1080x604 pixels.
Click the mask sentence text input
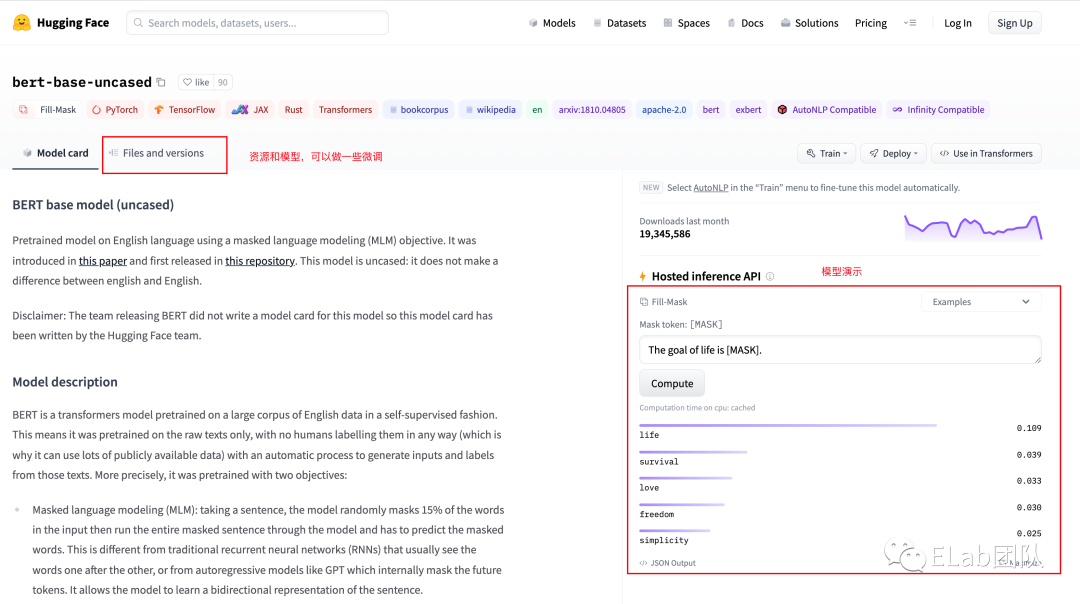tap(840, 350)
